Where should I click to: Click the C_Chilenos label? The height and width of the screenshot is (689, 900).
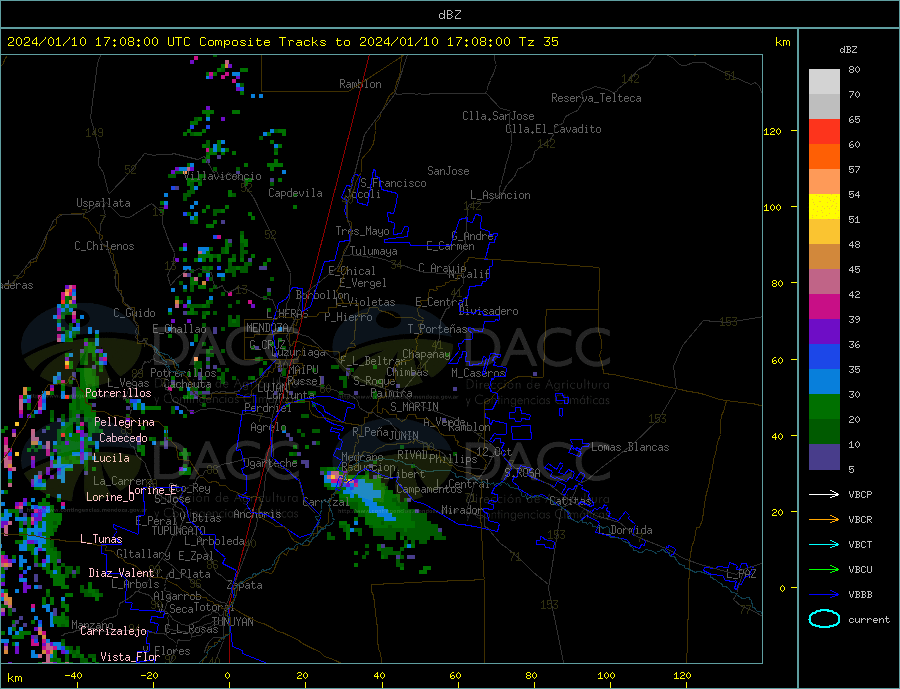click(x=104, y=246)
